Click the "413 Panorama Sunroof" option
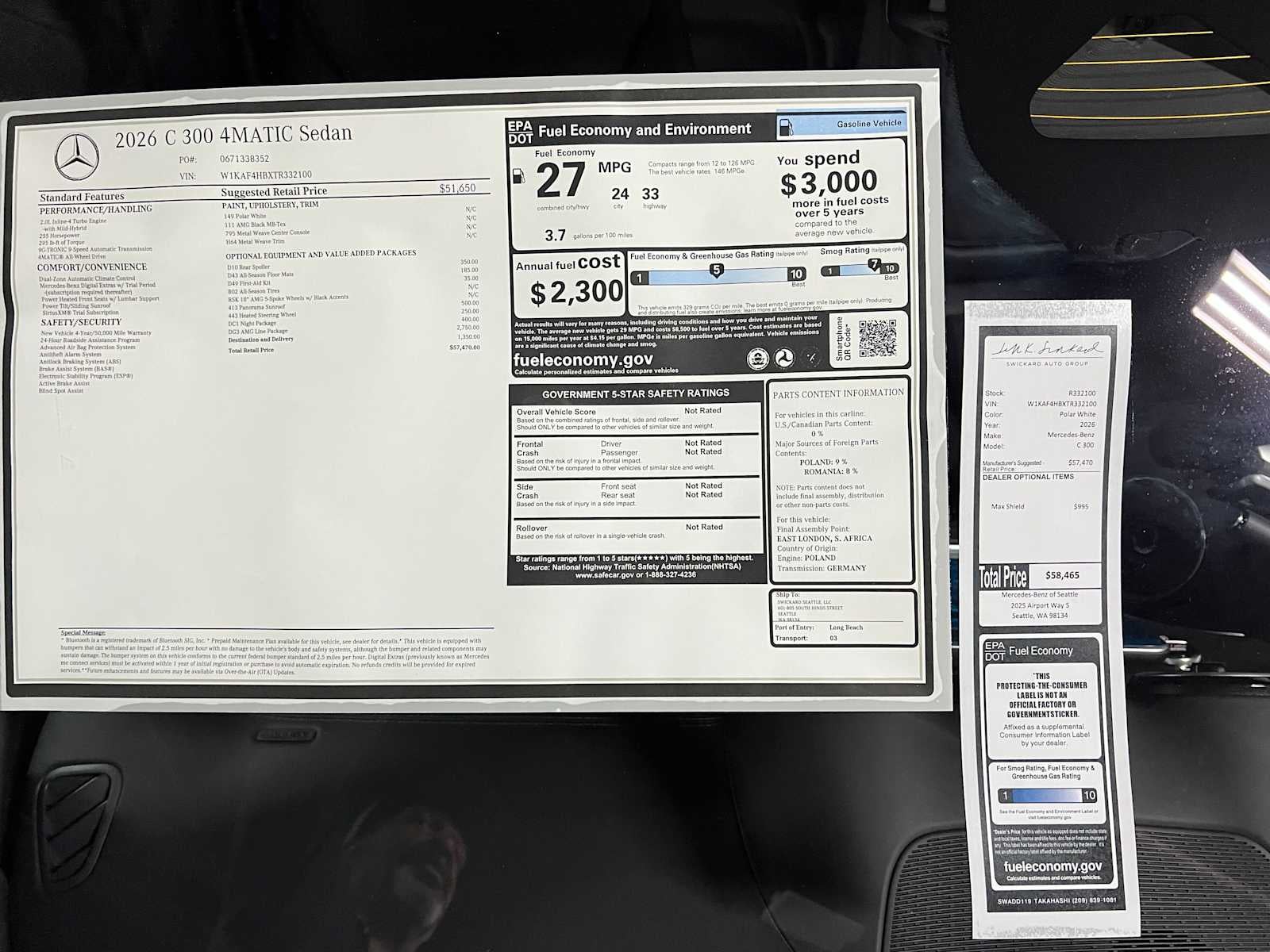Image resolution: width=1270 pixels, height=952 pixels. (256, 307)
